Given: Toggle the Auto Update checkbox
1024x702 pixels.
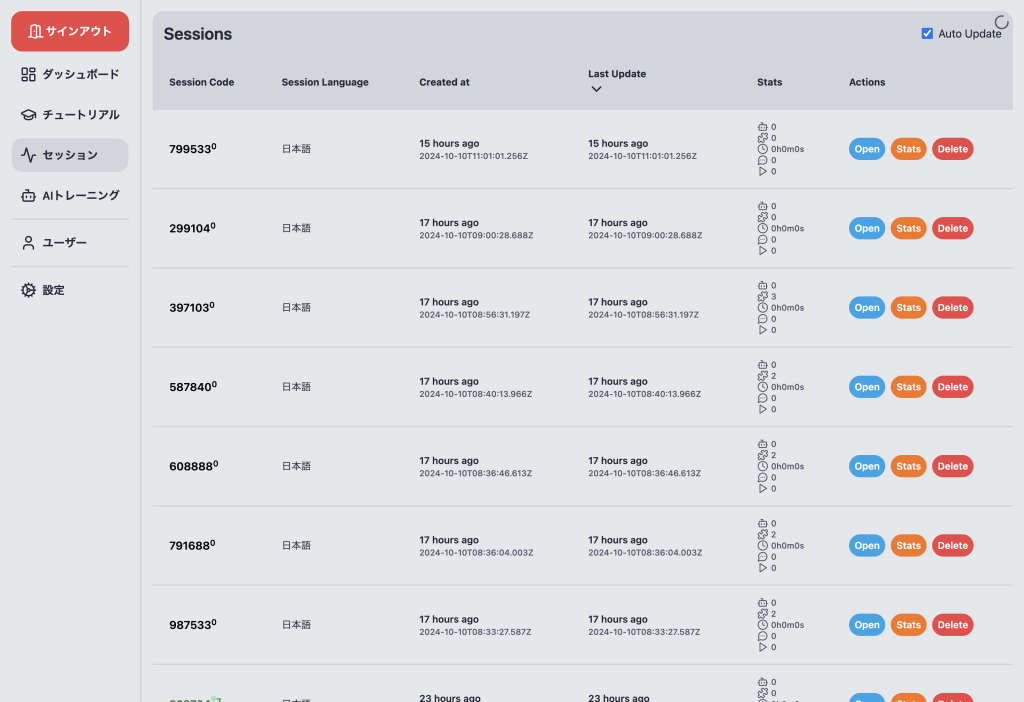Looking at the screenshot, I should (x=927, y=34).
